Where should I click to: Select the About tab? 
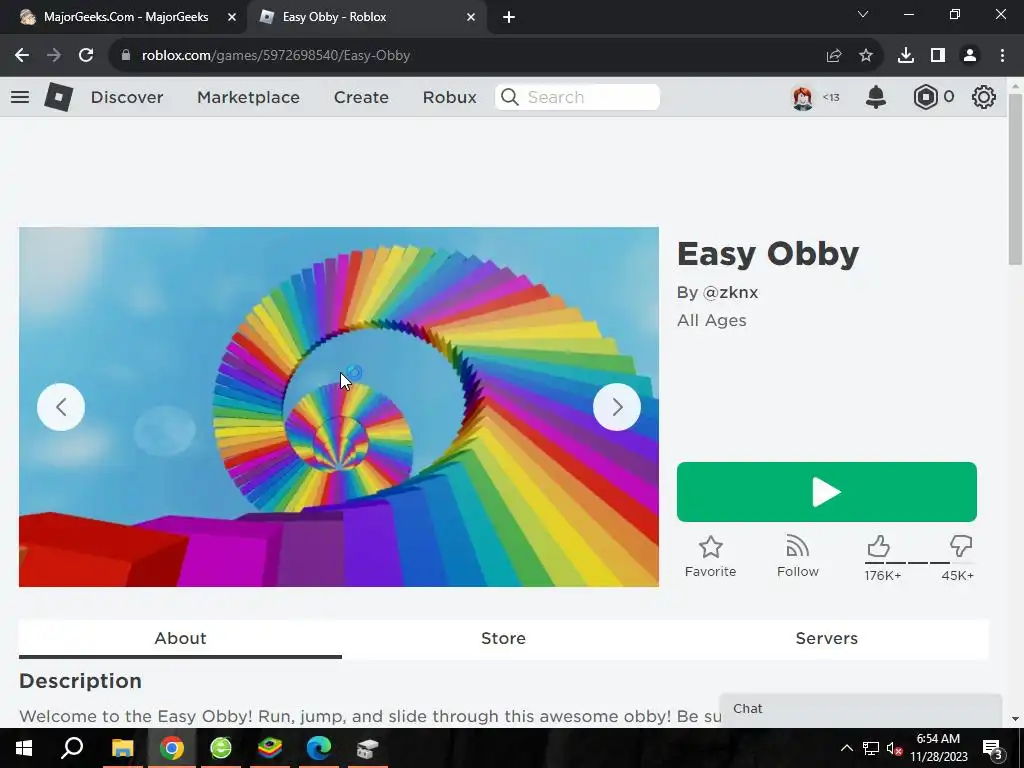tap(180, 638)
